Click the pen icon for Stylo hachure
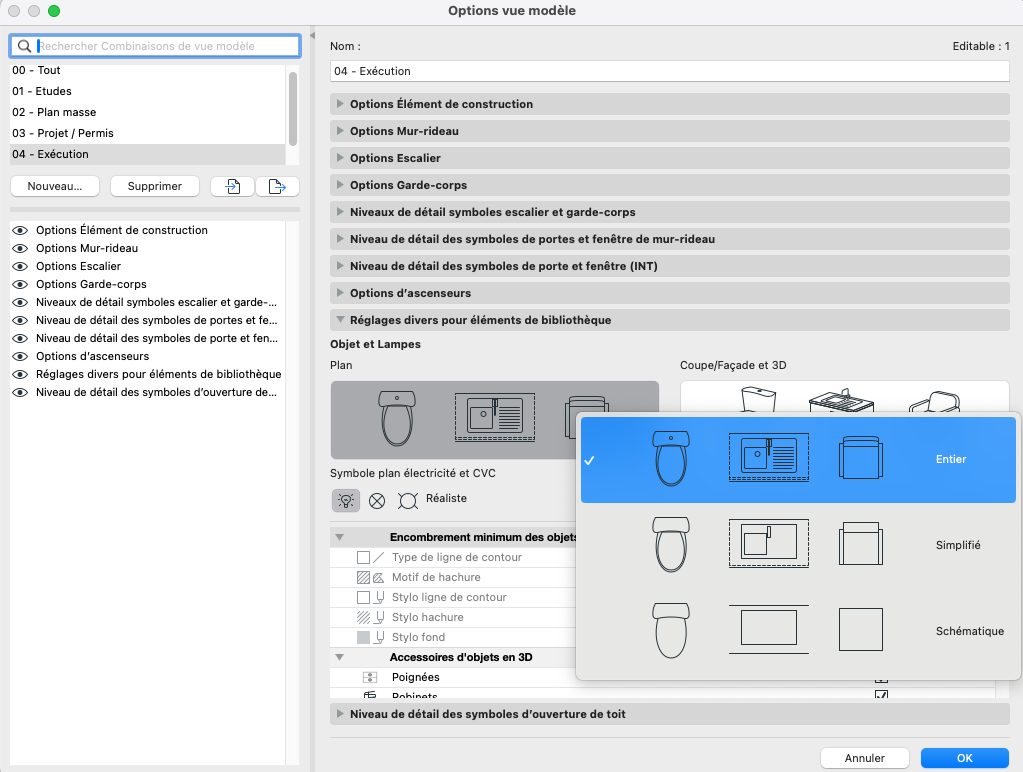This screenshot has height=772, width=1023. (379, 617)
